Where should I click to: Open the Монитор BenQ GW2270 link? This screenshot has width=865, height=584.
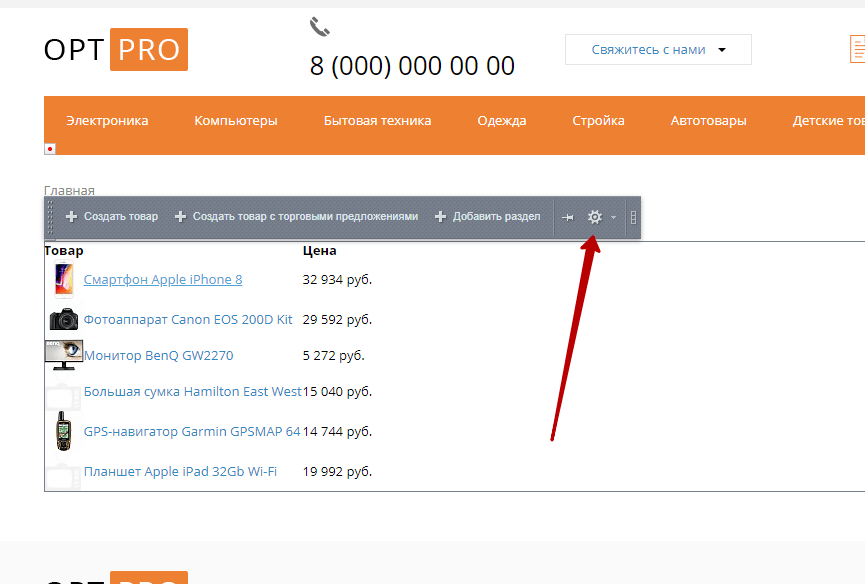coord(158,356)
